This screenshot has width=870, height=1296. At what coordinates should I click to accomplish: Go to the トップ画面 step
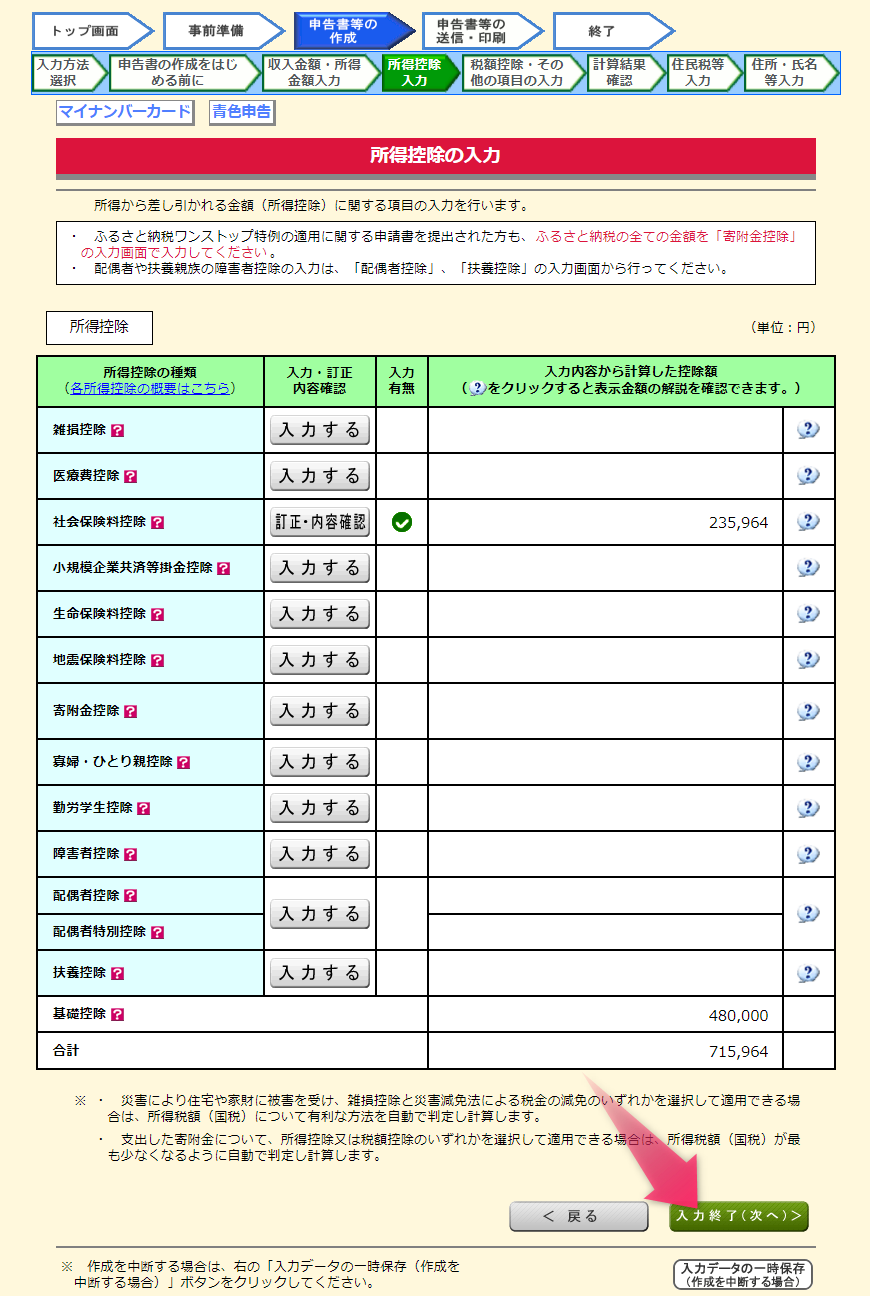point(91,31)
